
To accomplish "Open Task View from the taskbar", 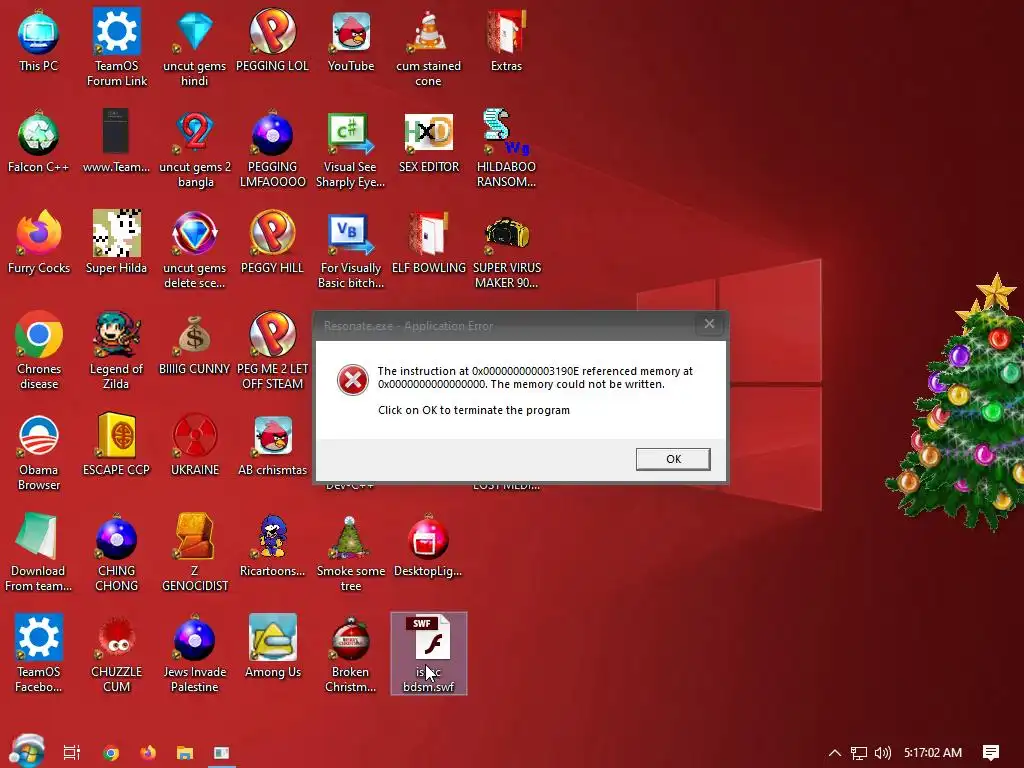I will pos(72,752).
